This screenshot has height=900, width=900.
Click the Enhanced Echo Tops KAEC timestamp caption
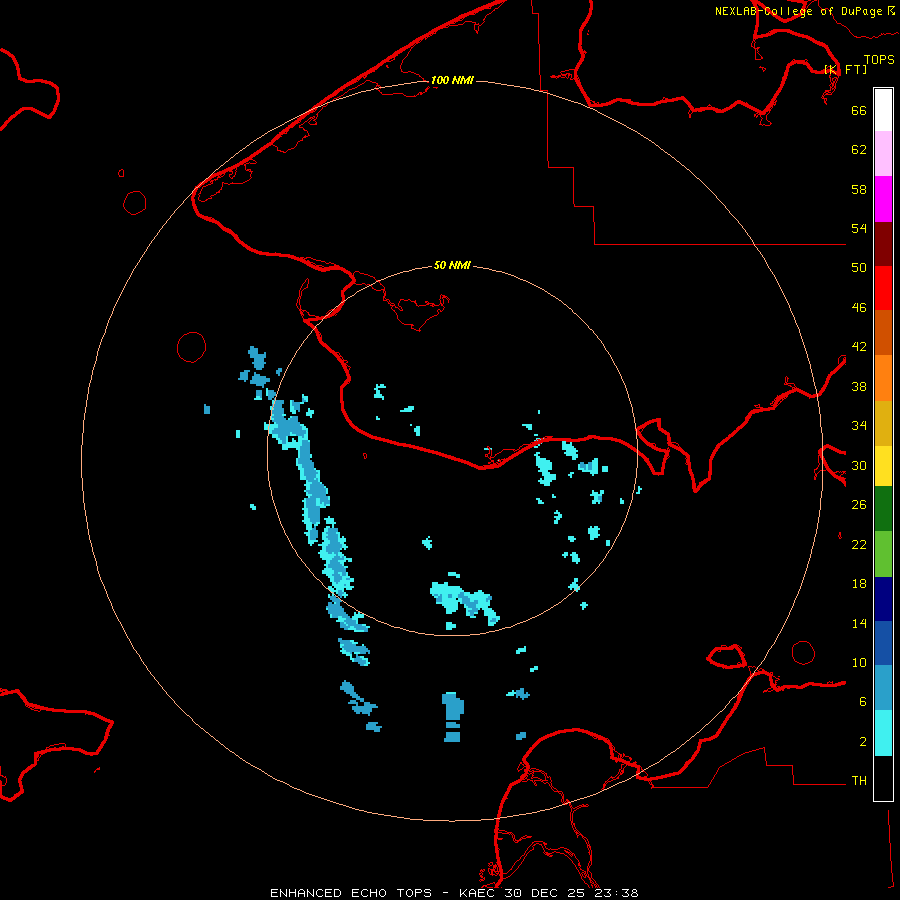tap(454, 893)
